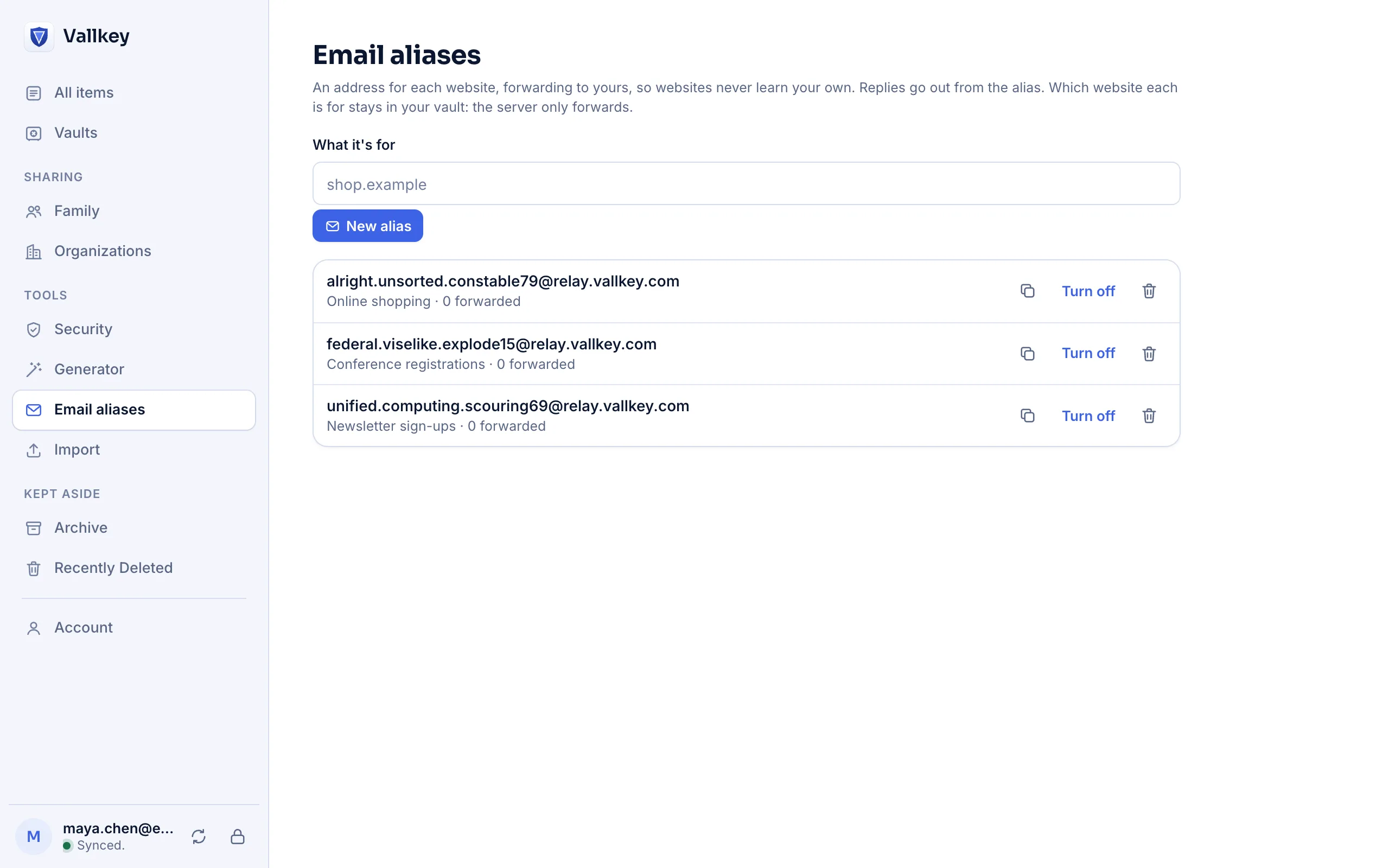Copy the alright.unsorted.constable79 alias address
Screen dimensions: 1389x868
[1028, 291]
